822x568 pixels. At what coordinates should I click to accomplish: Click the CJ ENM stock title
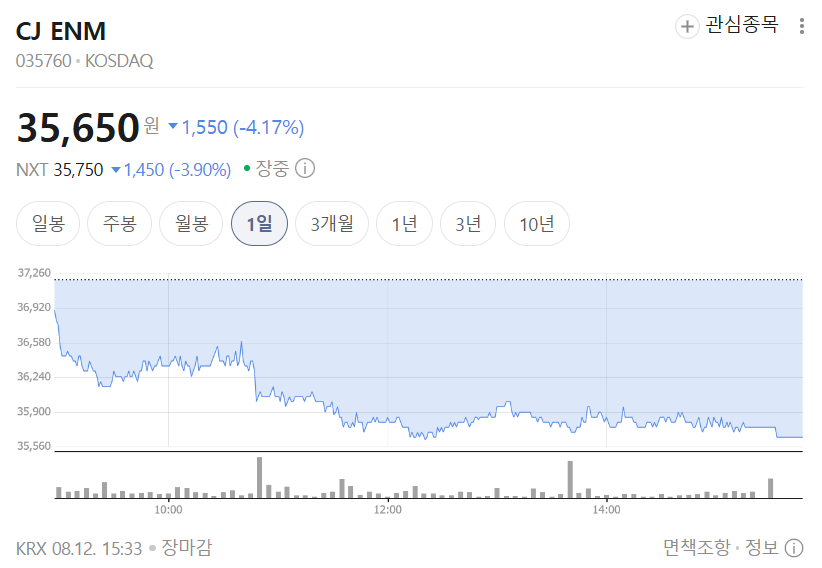[x=61, y=31]
